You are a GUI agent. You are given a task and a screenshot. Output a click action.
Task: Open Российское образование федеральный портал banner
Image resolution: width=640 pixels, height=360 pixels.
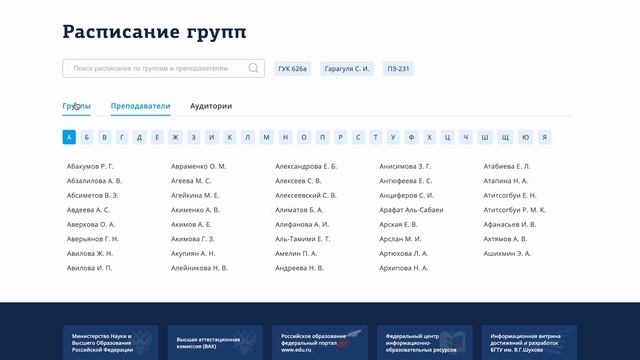point(320,343)
